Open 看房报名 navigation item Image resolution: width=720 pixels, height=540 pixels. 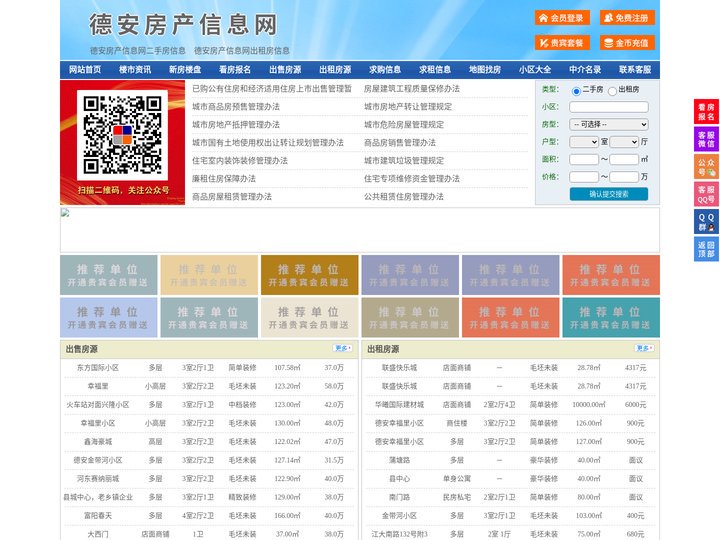(x=235, y=70)
